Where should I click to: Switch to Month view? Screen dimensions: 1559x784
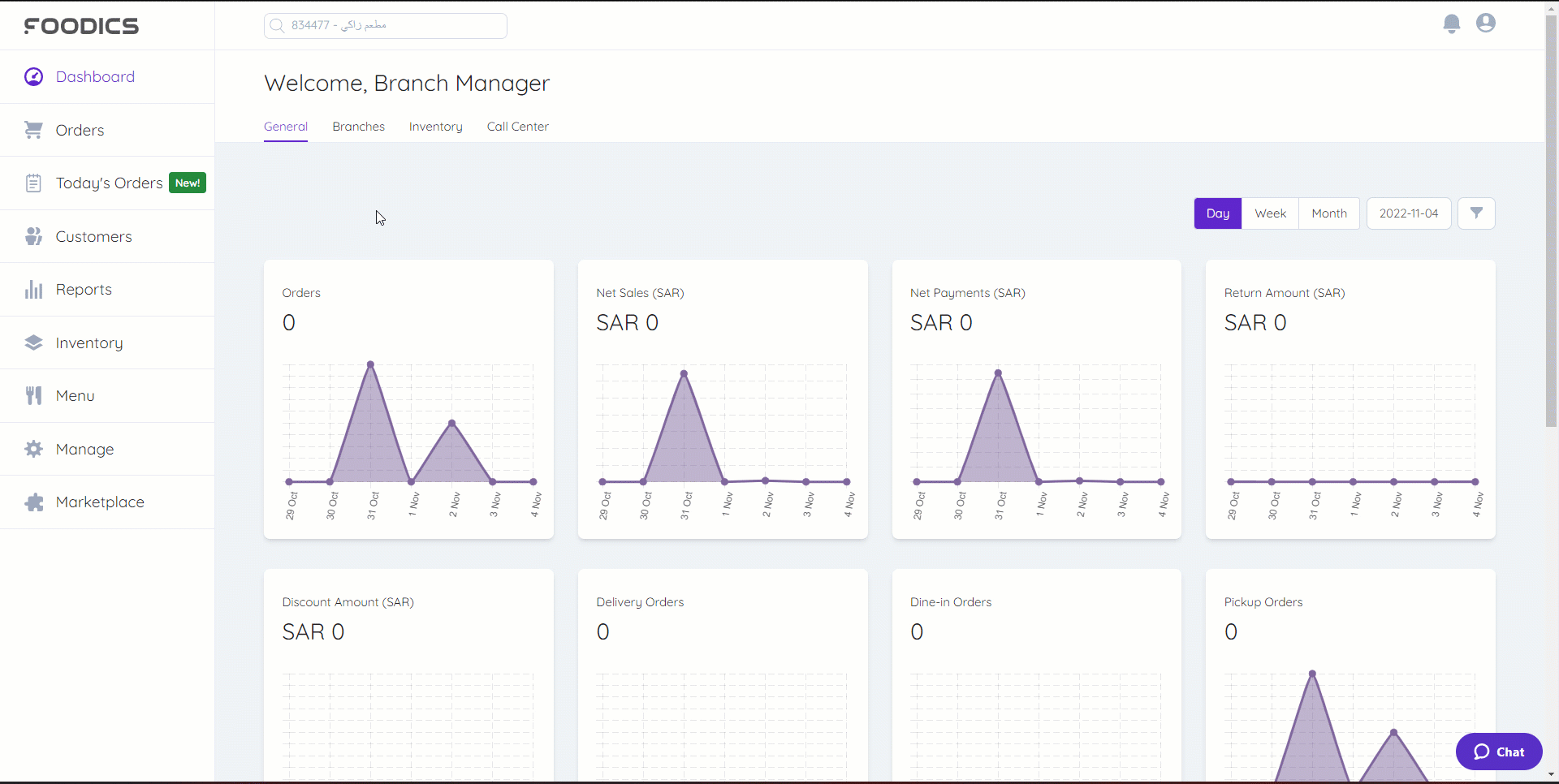click(1328, 213)
